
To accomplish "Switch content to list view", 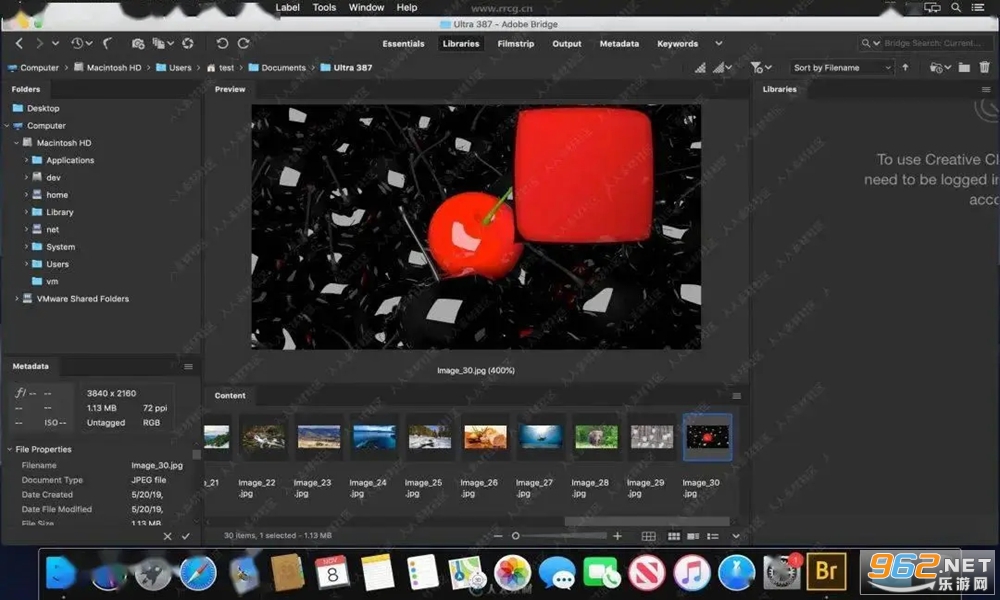I will (713, 536).
